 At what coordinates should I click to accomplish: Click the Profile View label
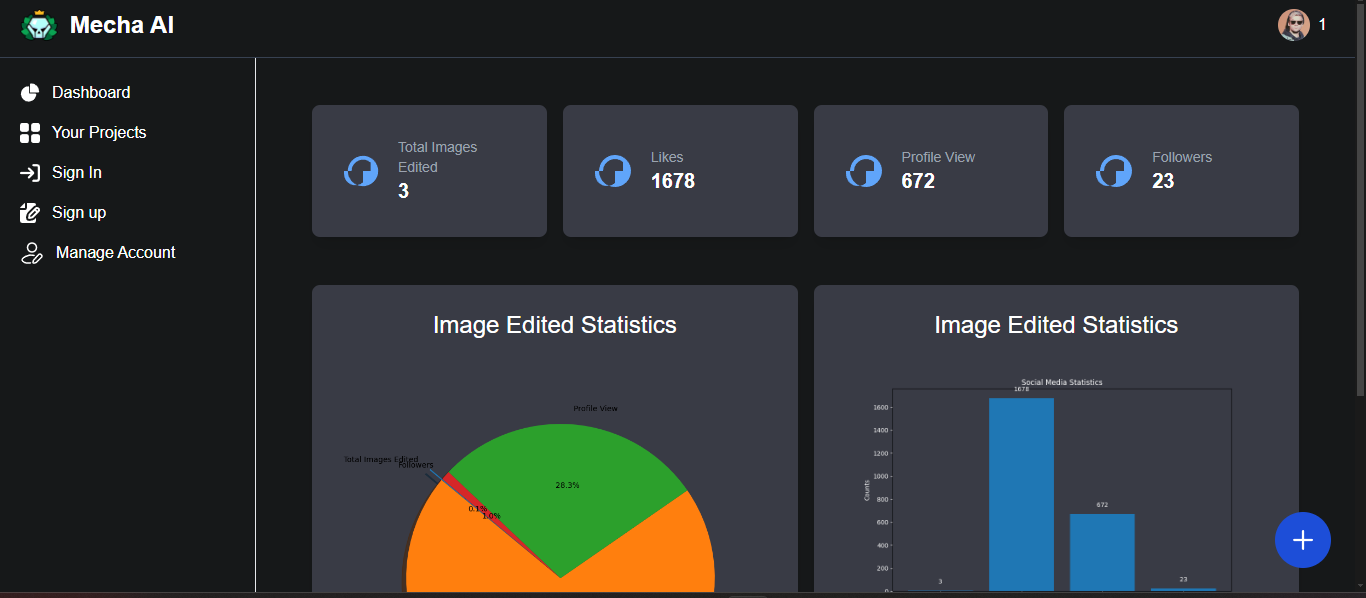938,157
